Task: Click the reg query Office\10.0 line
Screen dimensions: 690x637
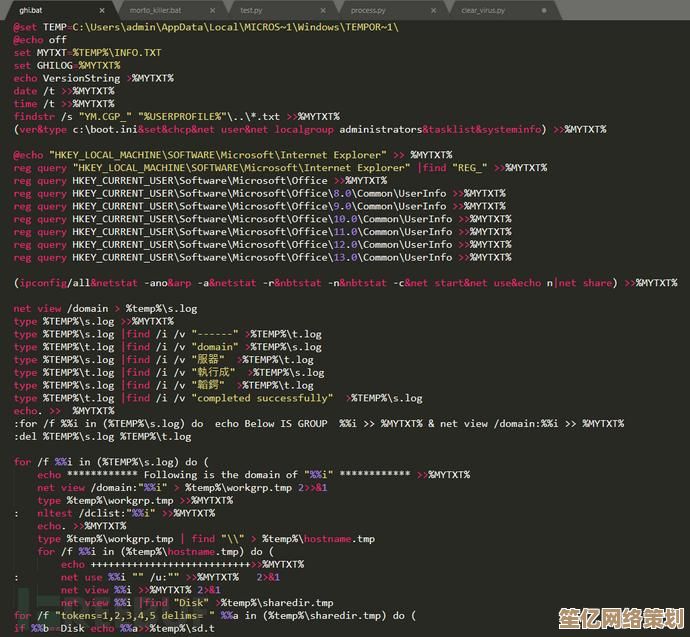Action: 263,219
